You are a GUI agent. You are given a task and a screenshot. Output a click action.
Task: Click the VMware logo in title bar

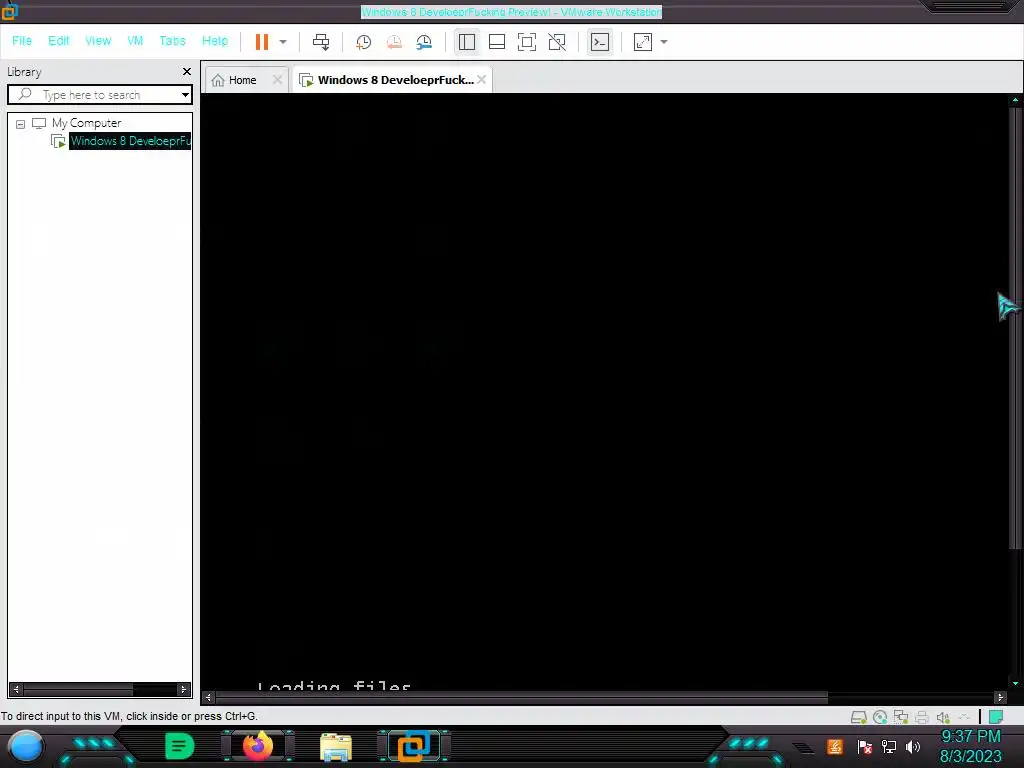[9, 10]
